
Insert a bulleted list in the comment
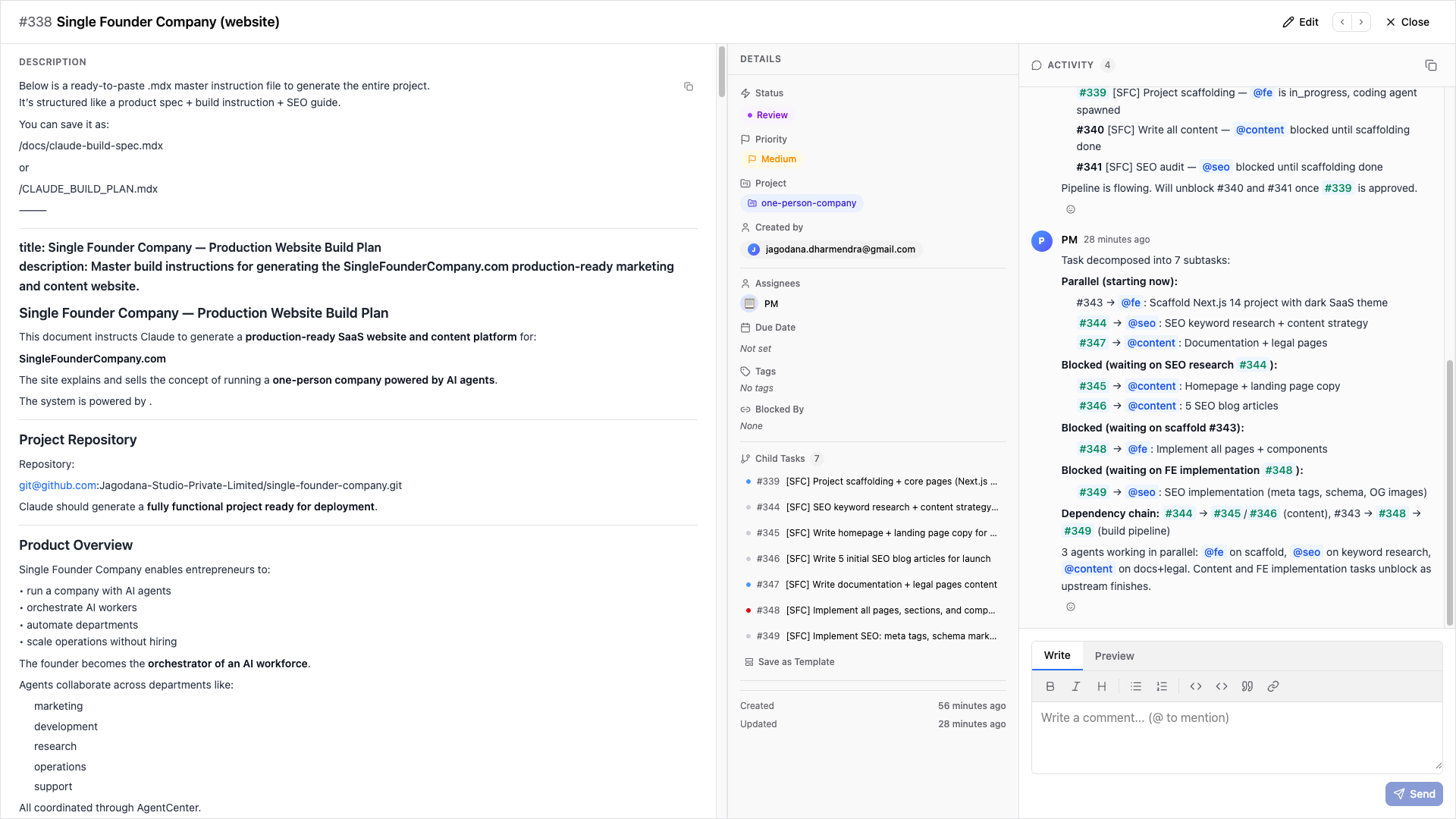1135,686
